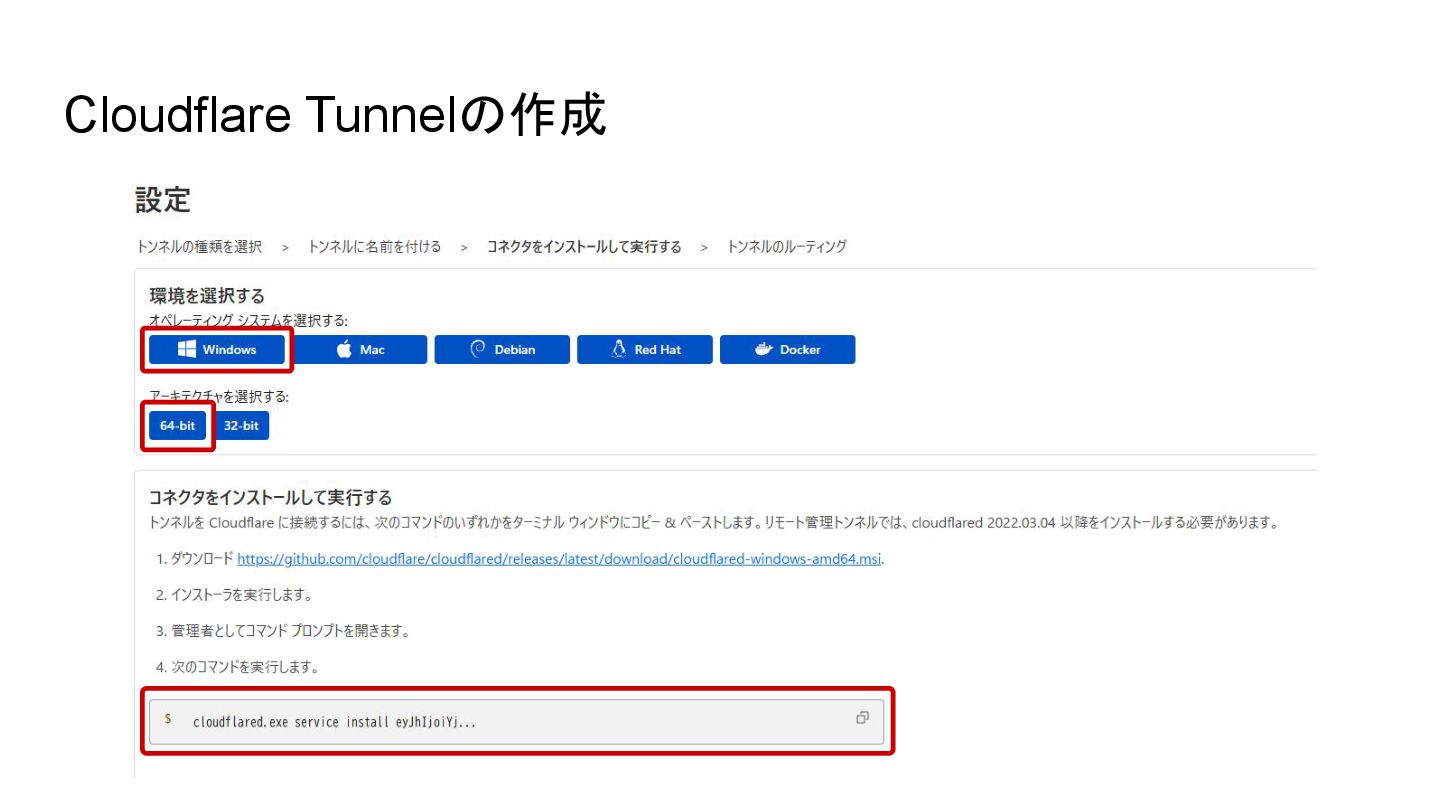
Task: Open the トンネルに名前を付ける breadcrumb step
Action: pyautogui.click(x=374, y=246)
